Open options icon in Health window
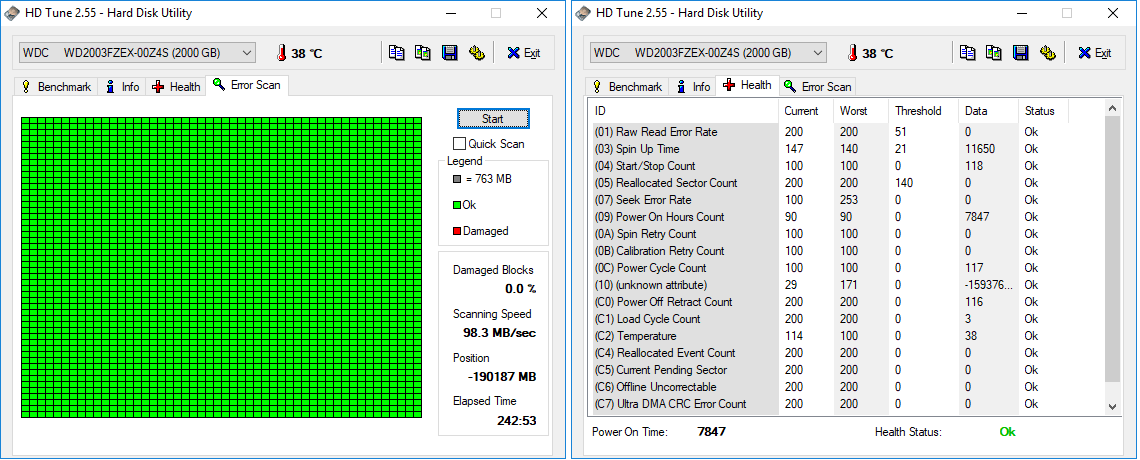This screenshot has height=460, width=1140. pos(1047,53)
